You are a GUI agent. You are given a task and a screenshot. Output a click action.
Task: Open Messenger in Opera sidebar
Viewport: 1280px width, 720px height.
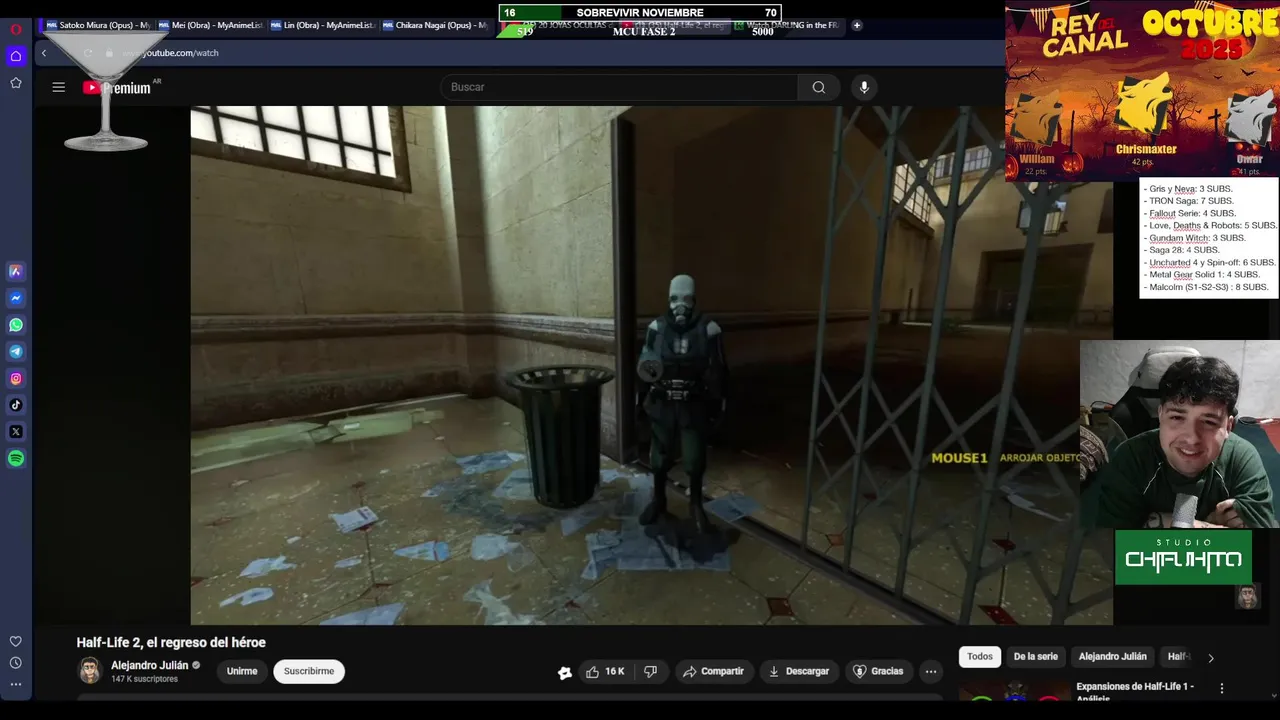pos(16,298)
